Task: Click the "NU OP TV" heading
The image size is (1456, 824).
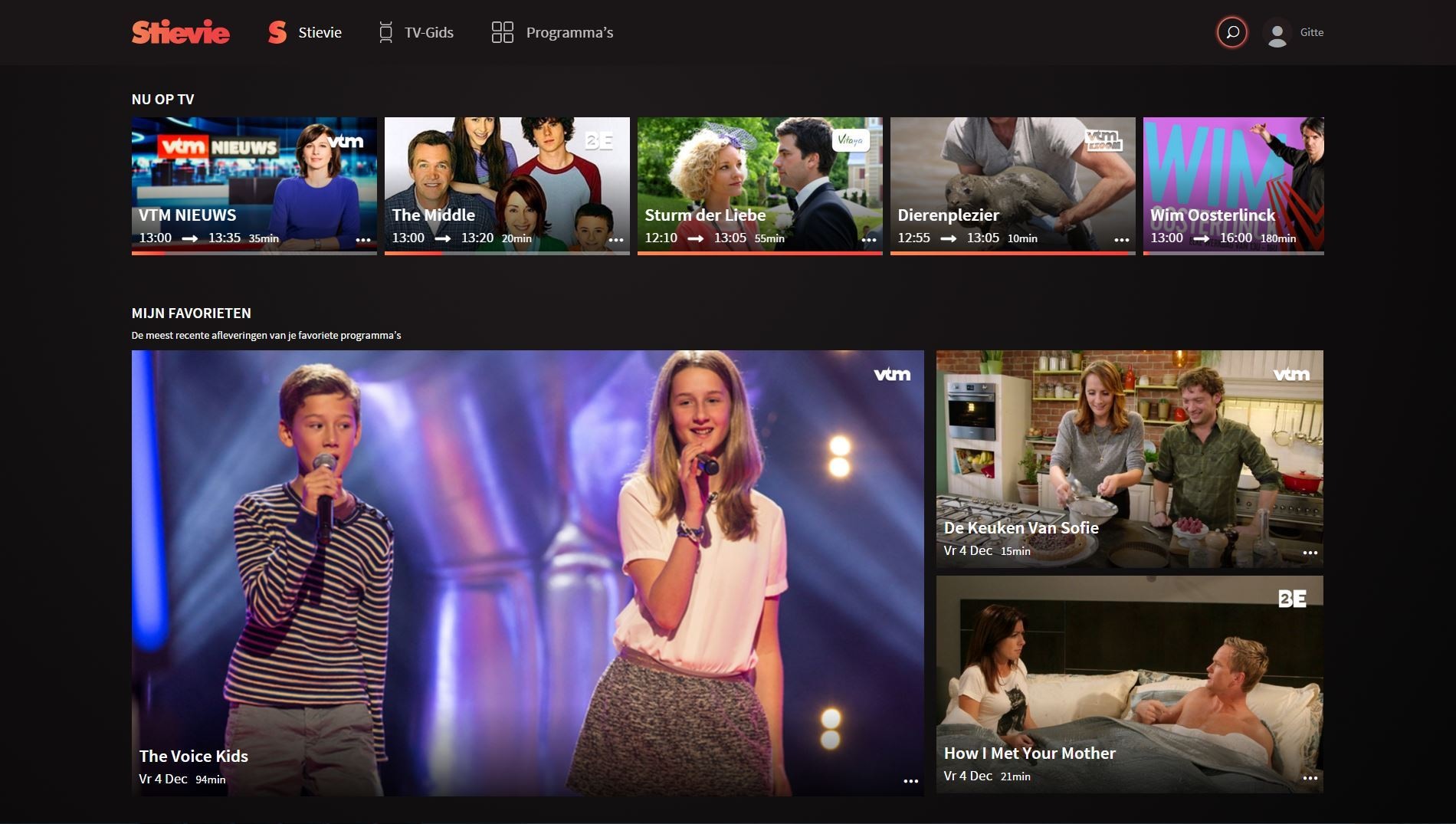Action: [x=162, y=99]
